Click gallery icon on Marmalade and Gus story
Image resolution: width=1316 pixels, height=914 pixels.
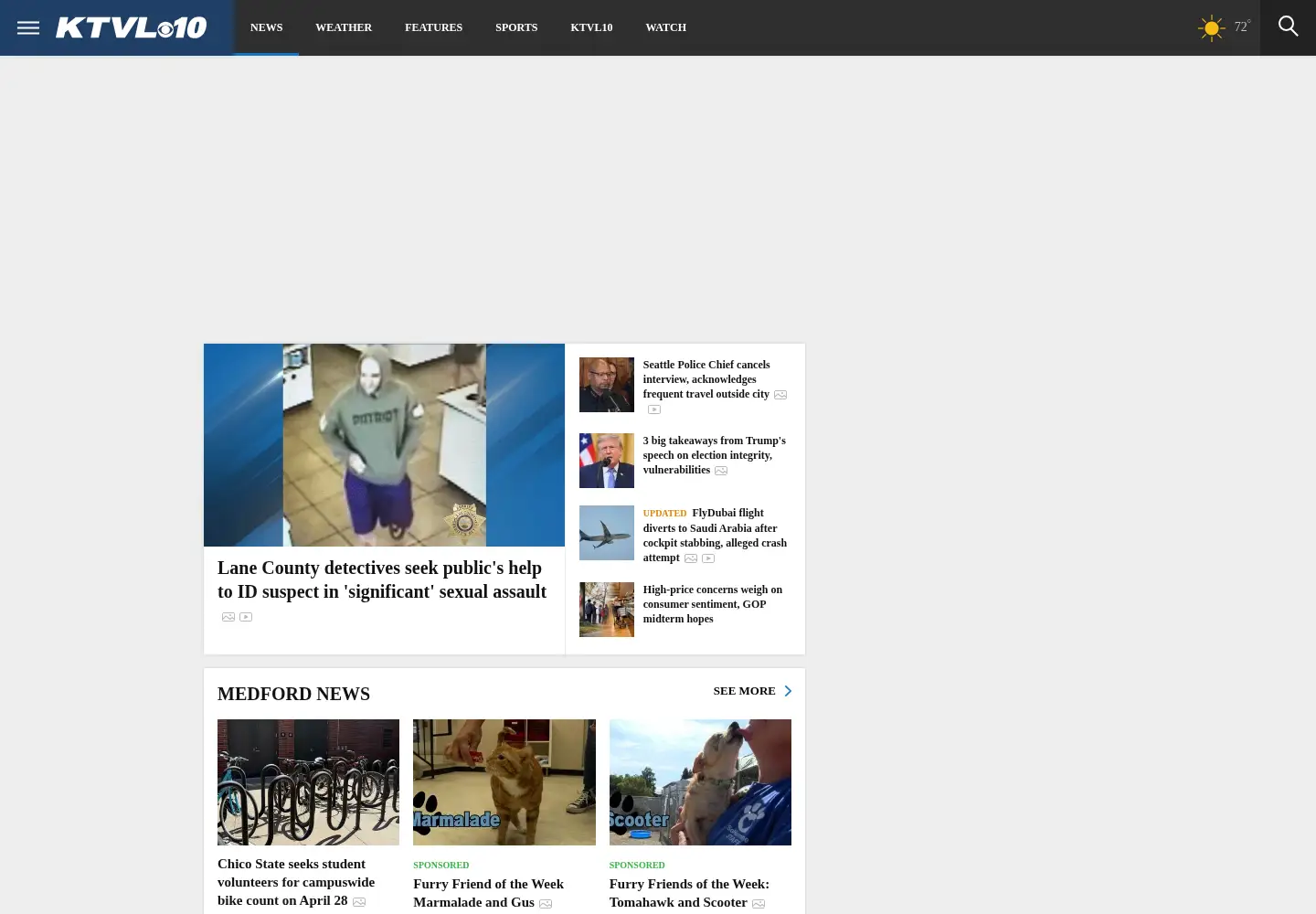(546, 904)
